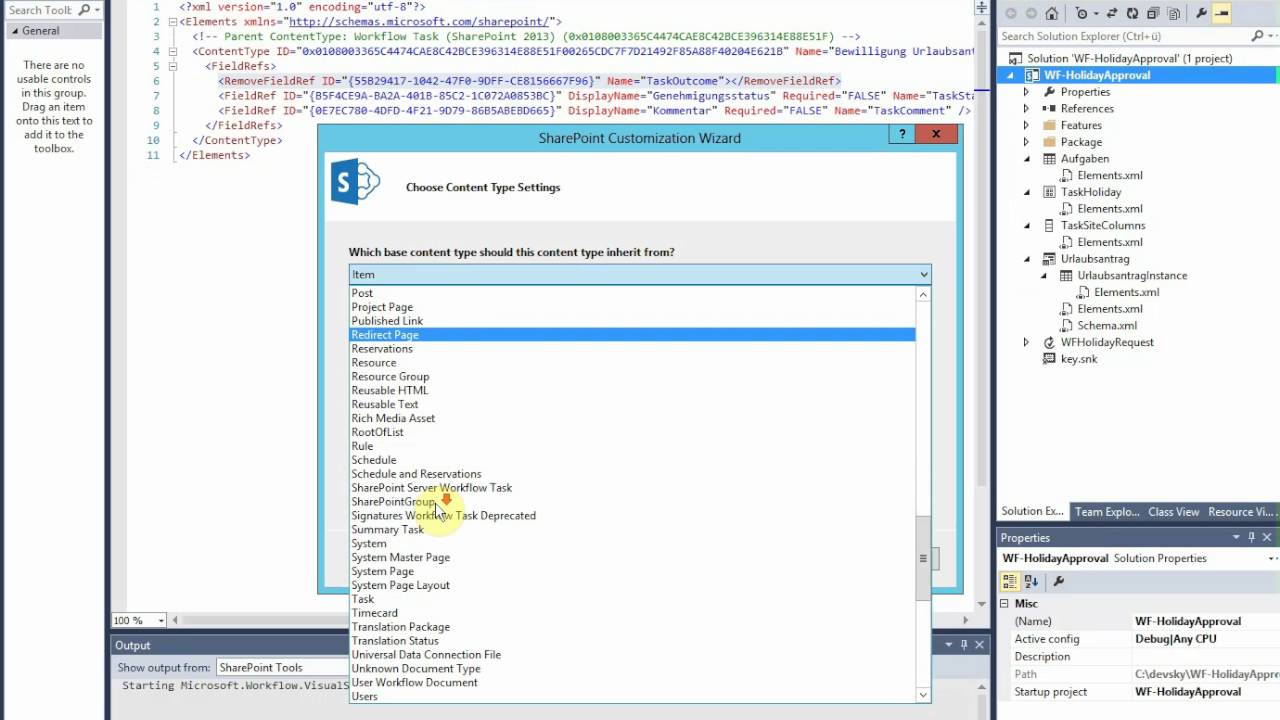Select Workflow Task Deprecated entry
The width and height of the screenshot is (1280, 720).
click(632, 516)
